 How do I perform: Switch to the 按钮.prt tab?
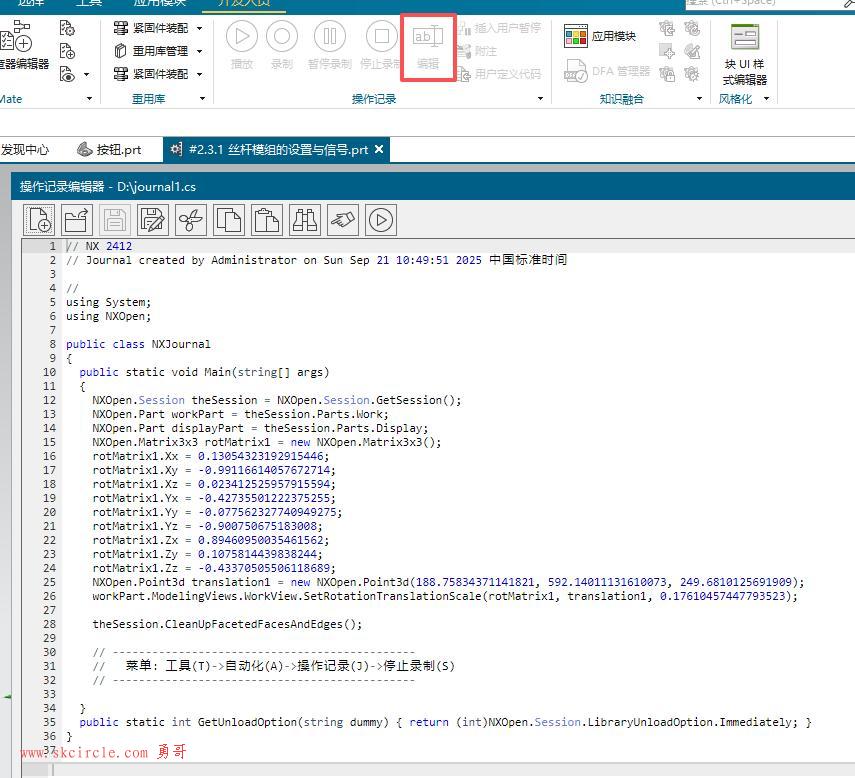110,150
